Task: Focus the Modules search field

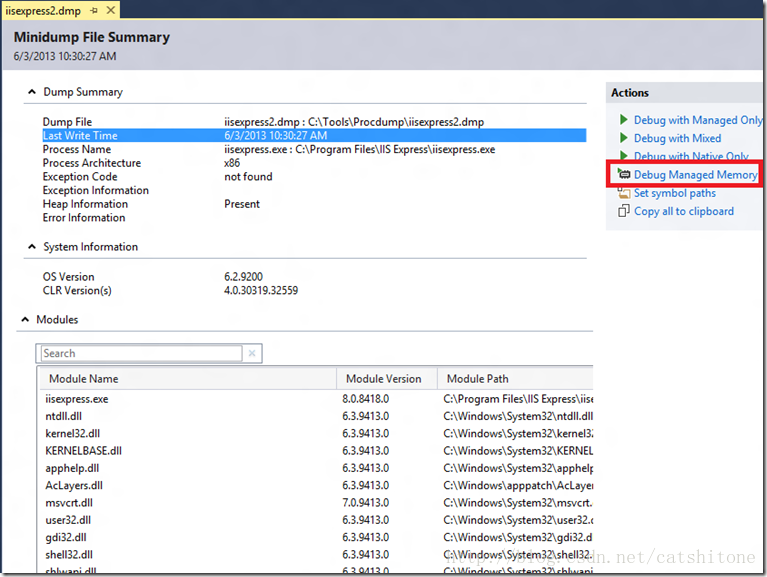Action: [x=141, y=353]
